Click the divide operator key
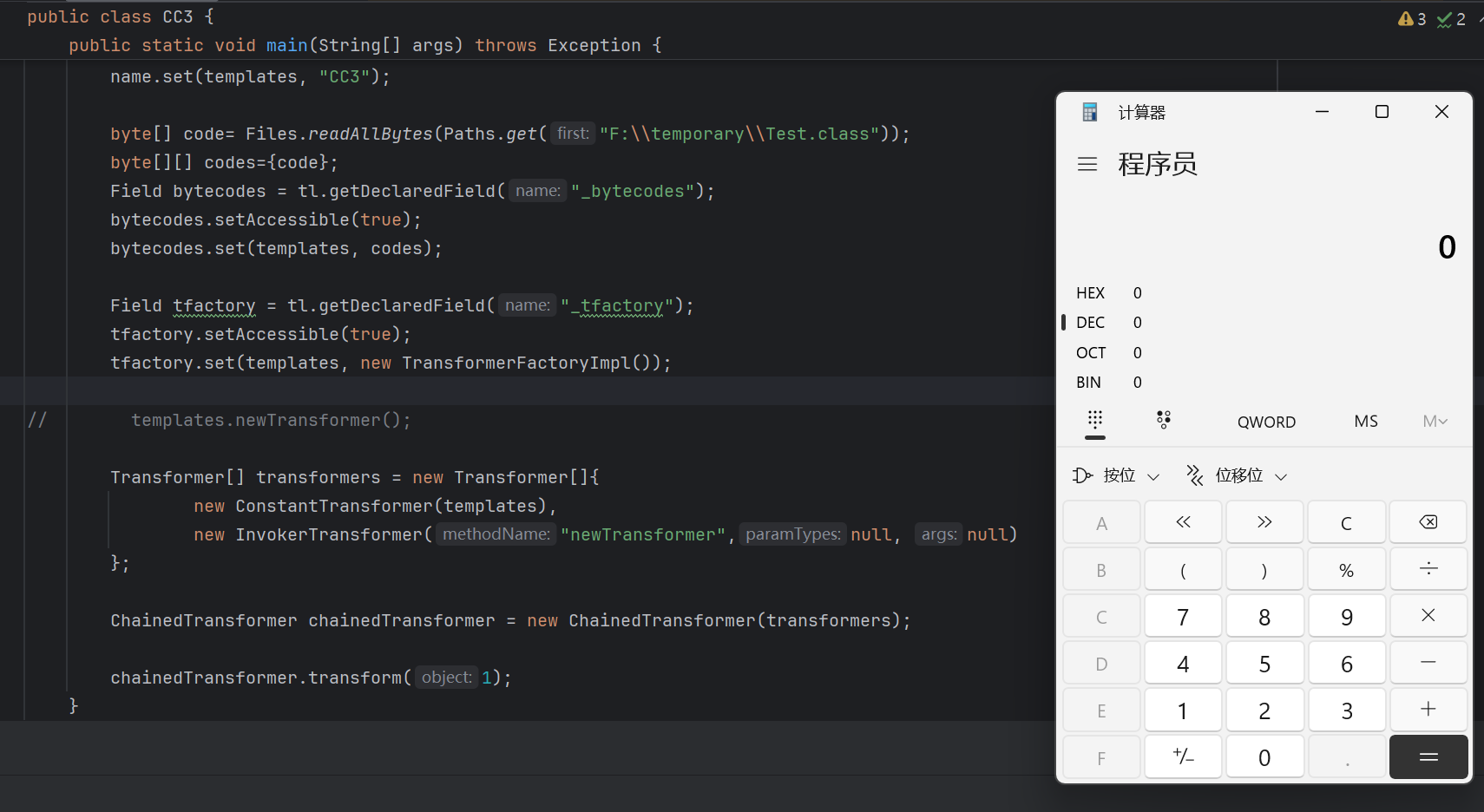This screenshot has height=812, width=1484. [x=1428, y=569]
